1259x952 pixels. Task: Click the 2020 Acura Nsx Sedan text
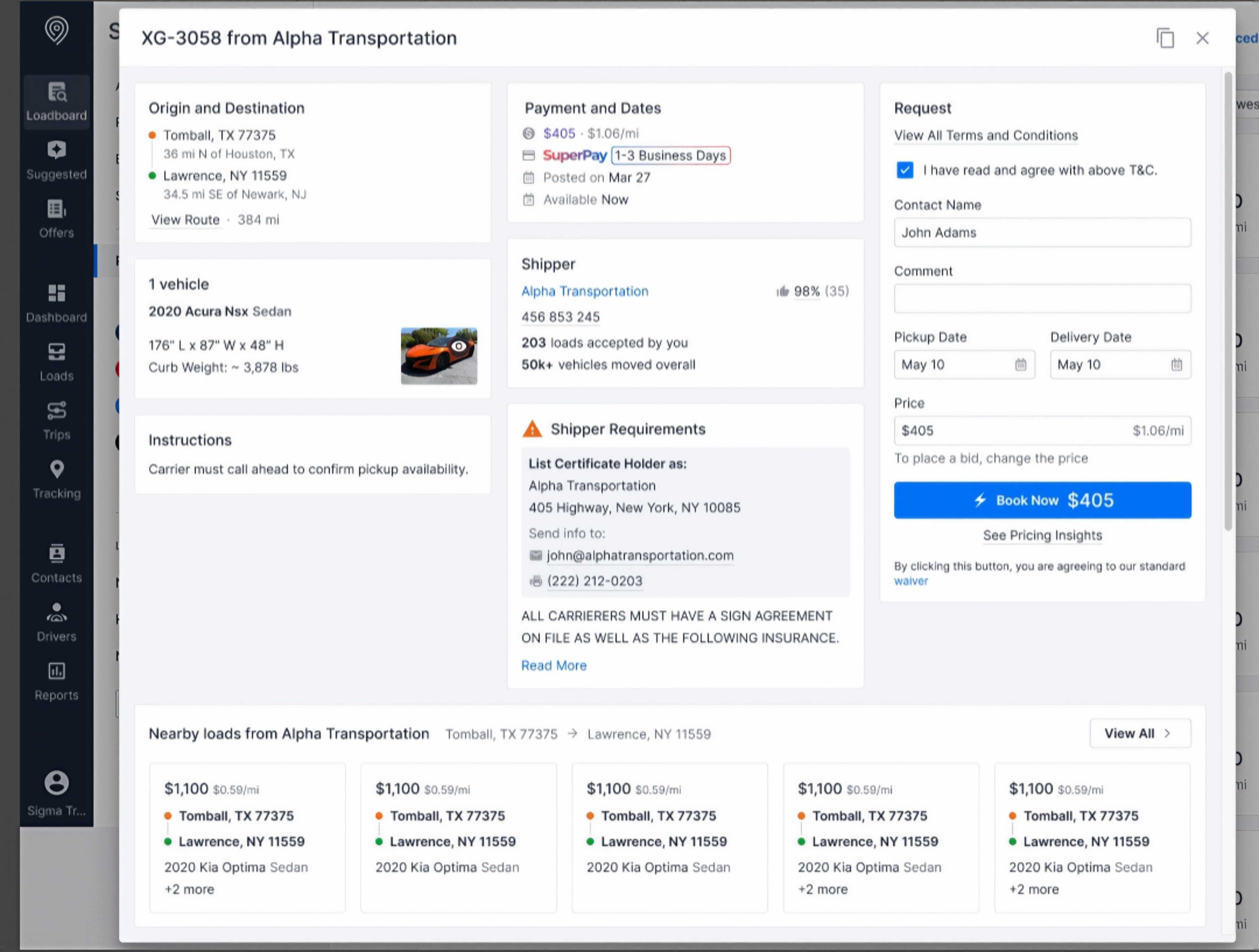pos(220,312)
